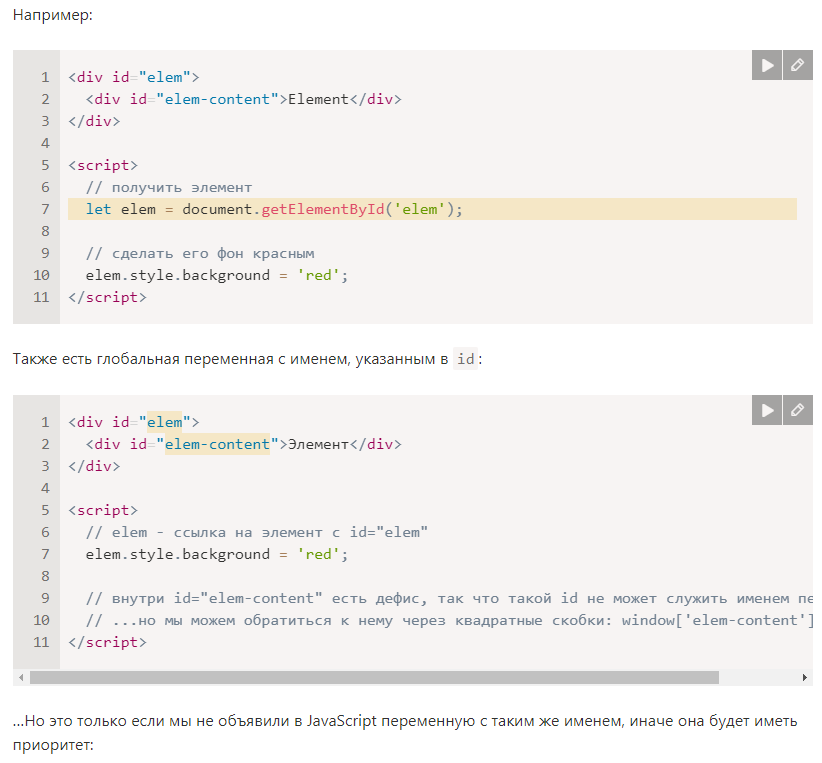Click the empty scrollbar track right of the thumb
The image size is (822, 763).
click(758, 678)
